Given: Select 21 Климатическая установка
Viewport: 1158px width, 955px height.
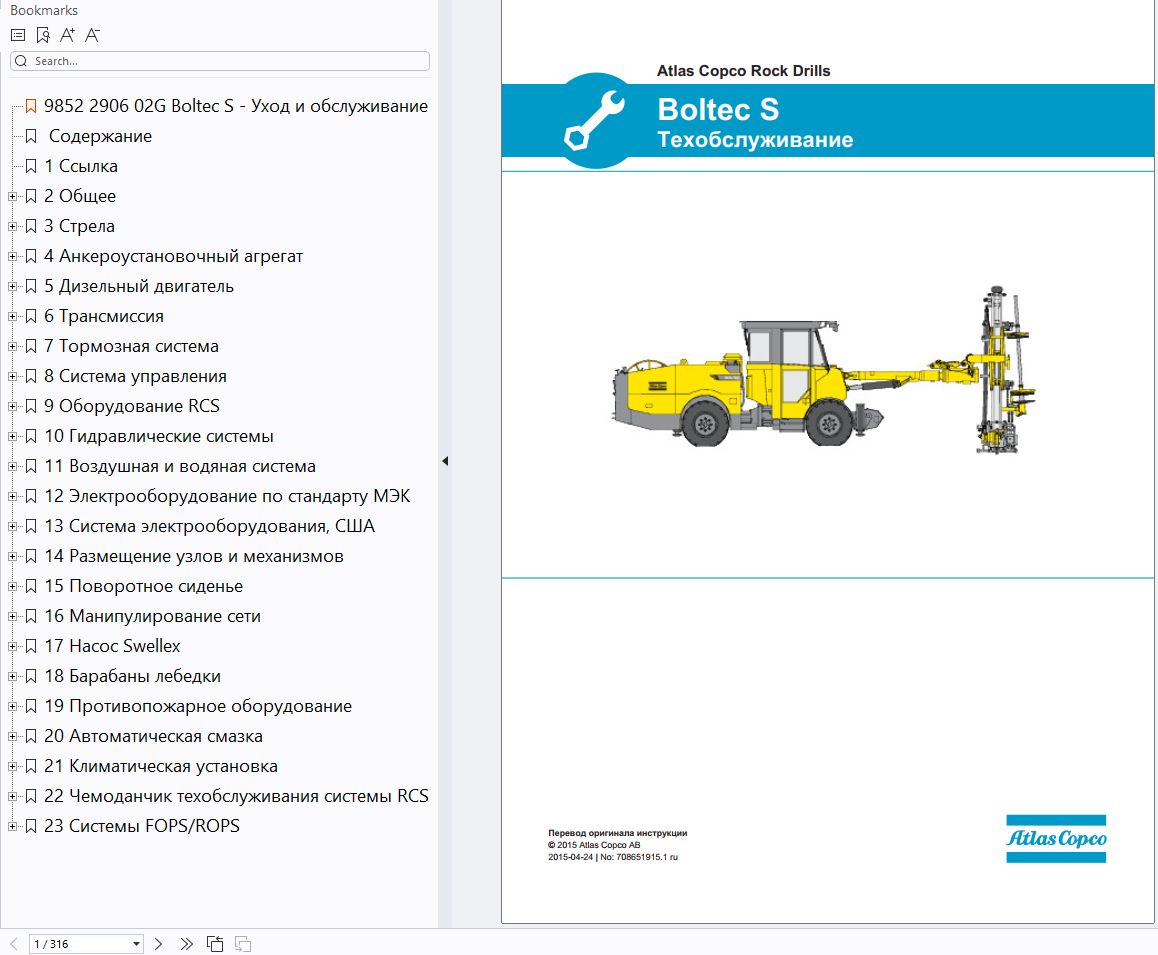Looking at the screenshot, I should pyautogui.click(x=160, y=766).
